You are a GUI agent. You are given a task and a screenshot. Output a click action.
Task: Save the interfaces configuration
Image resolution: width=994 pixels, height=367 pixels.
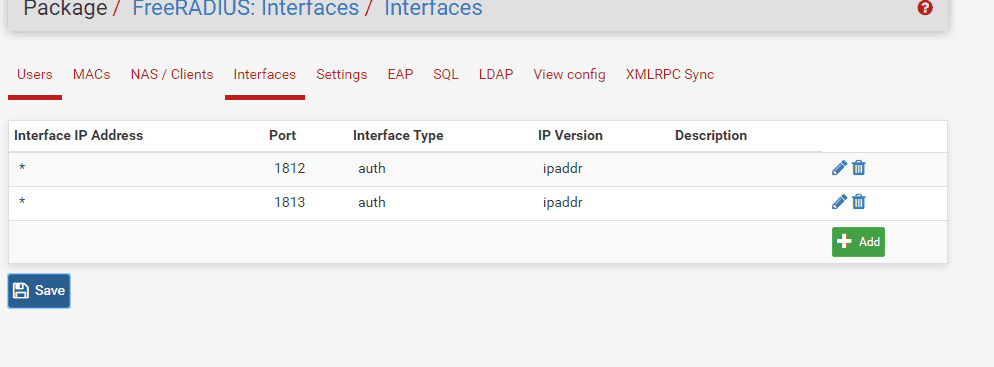(39, 291)
